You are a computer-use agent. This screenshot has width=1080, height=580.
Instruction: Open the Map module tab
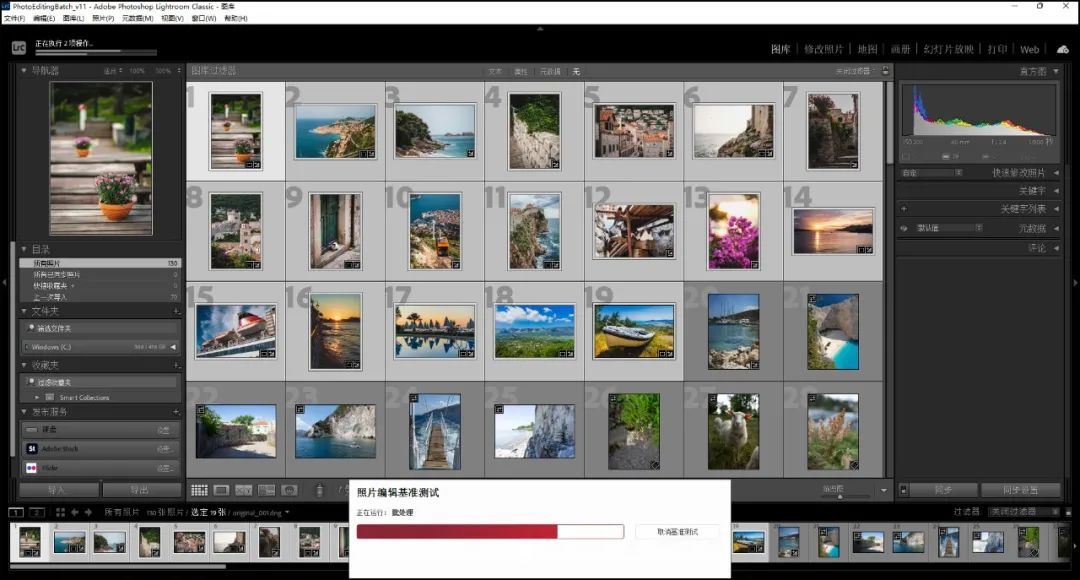click(867, 49)
